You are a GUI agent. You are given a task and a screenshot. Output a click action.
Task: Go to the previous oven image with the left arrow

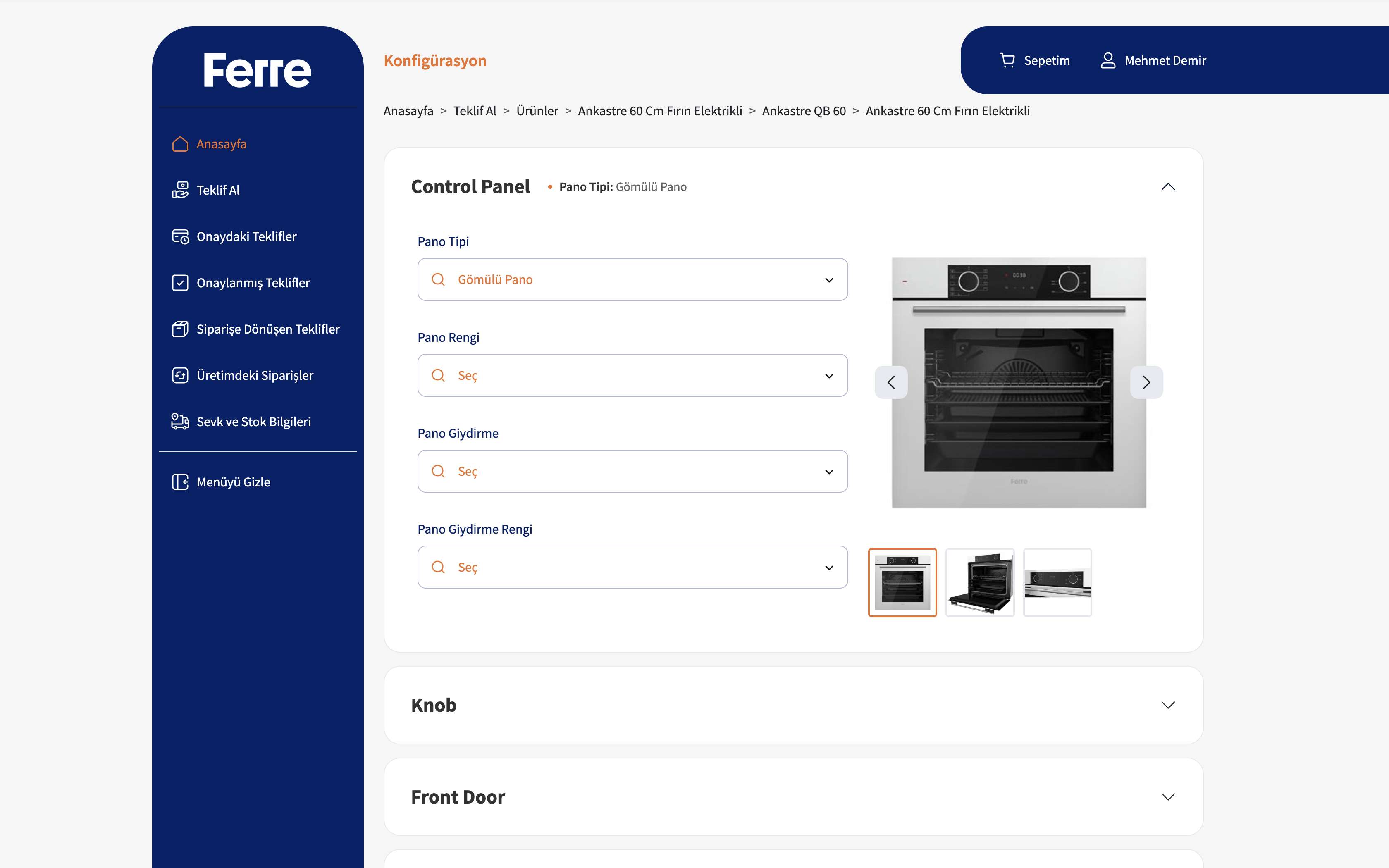click(x=891, y=382)
